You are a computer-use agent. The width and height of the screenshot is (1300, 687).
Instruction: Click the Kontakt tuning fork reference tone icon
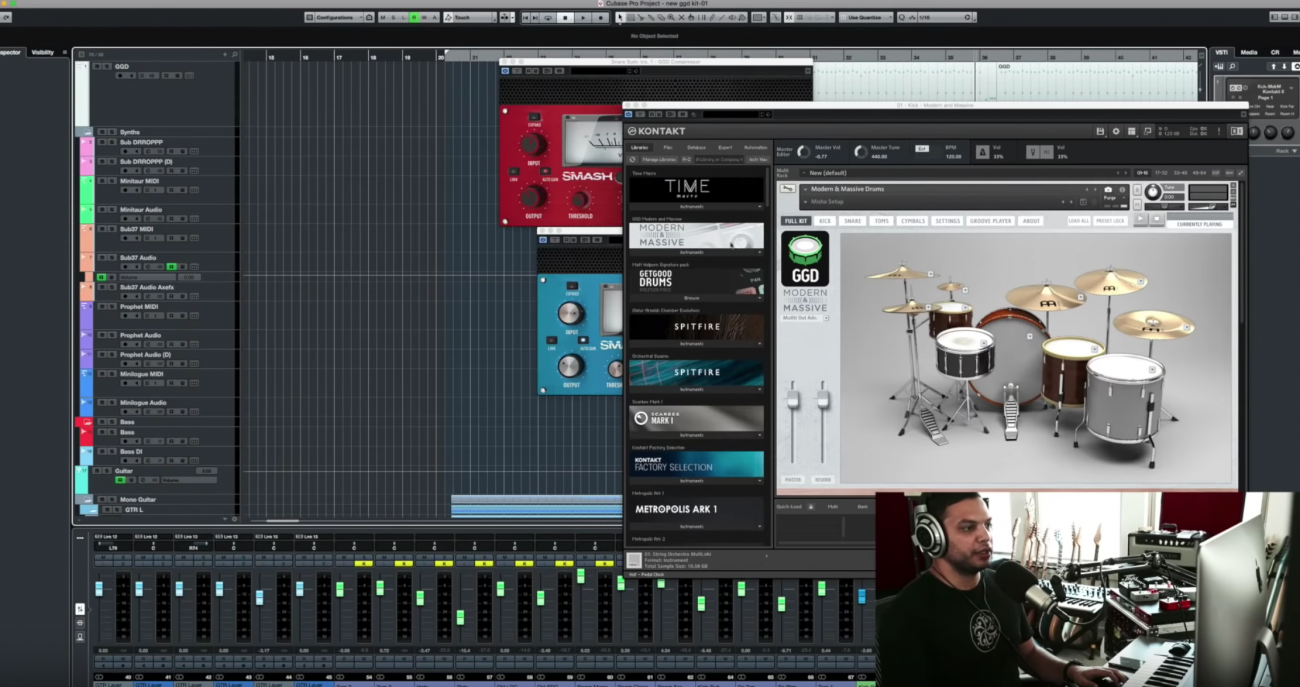(x=1033, y=152)
